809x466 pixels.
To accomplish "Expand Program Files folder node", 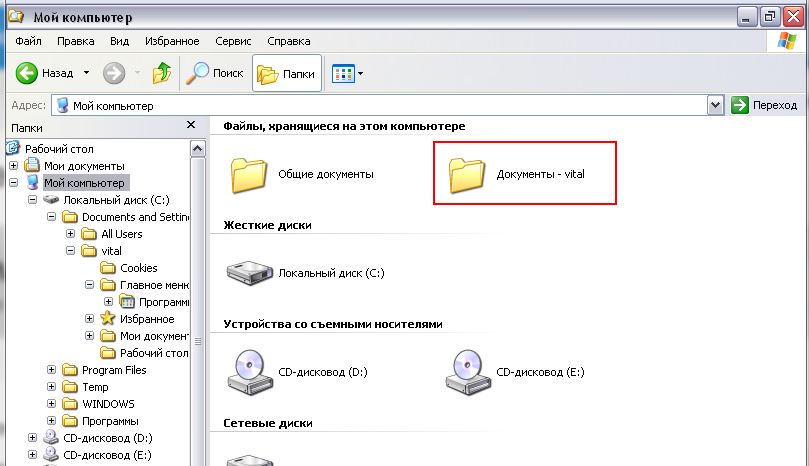I will 52,370.
